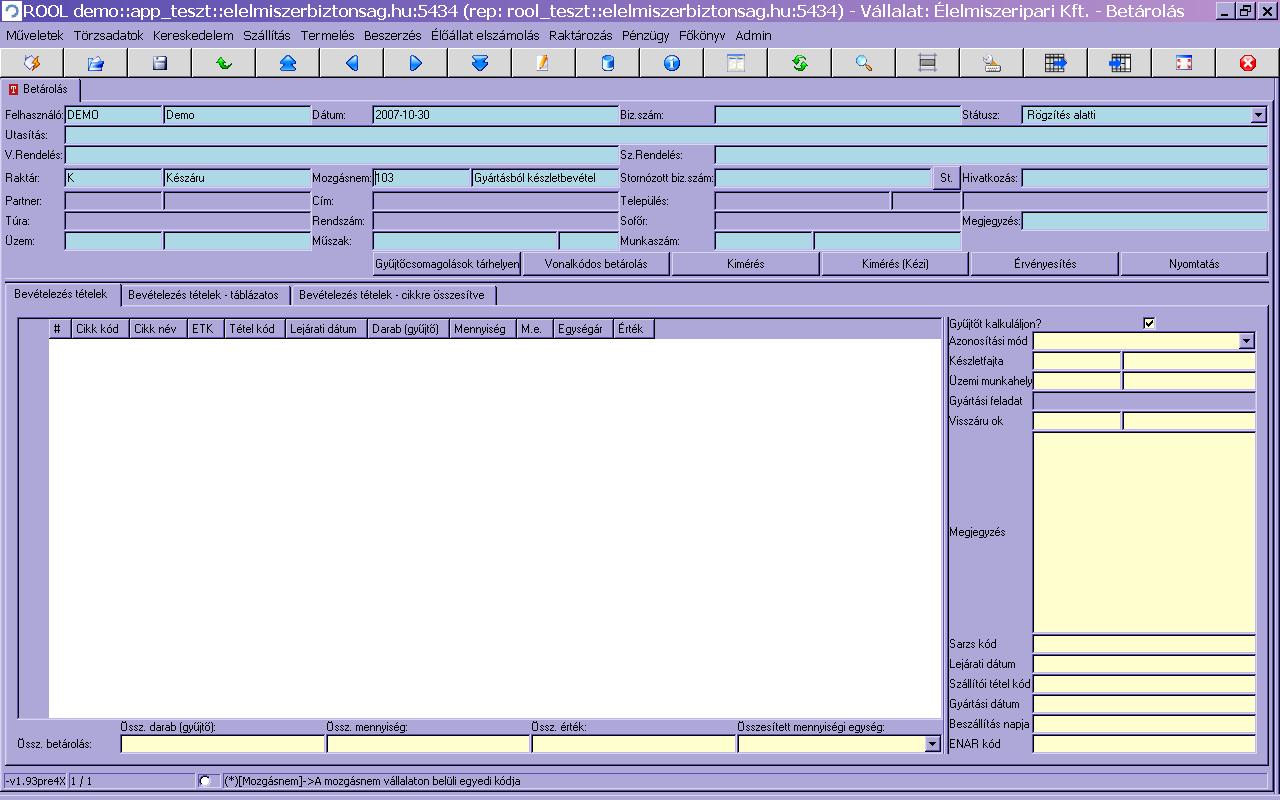
Task: Click the Cikk kód column header
Action: coord(98,329)
